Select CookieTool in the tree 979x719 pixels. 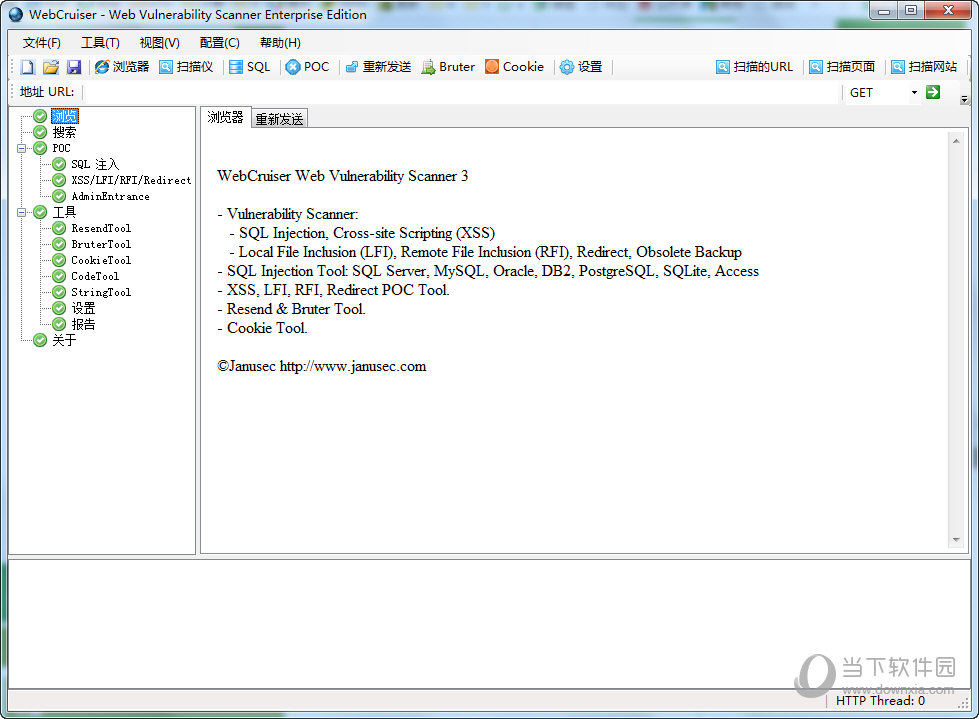(x=101, y=260)
